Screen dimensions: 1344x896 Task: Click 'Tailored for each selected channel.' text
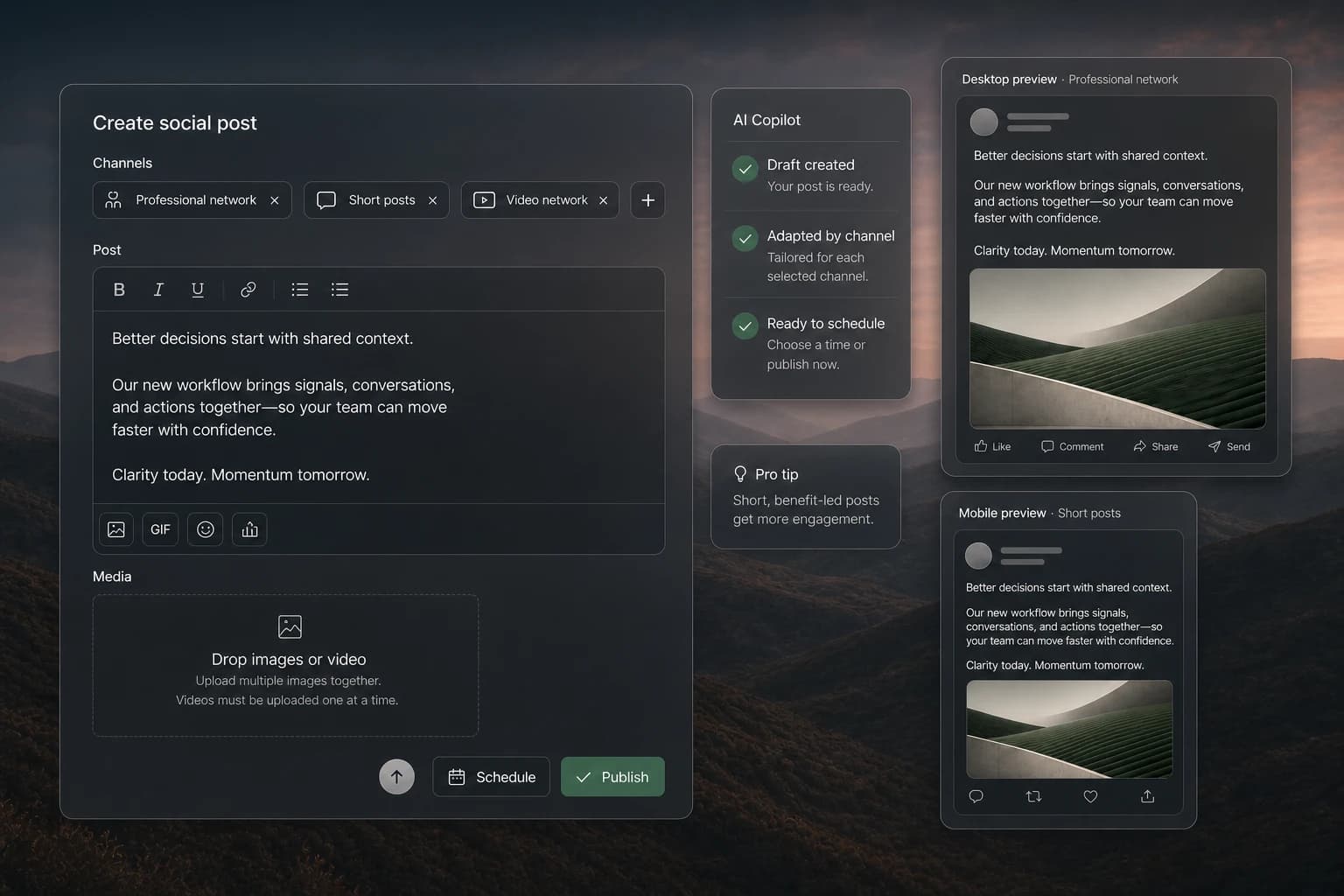[x=817, y=267]
